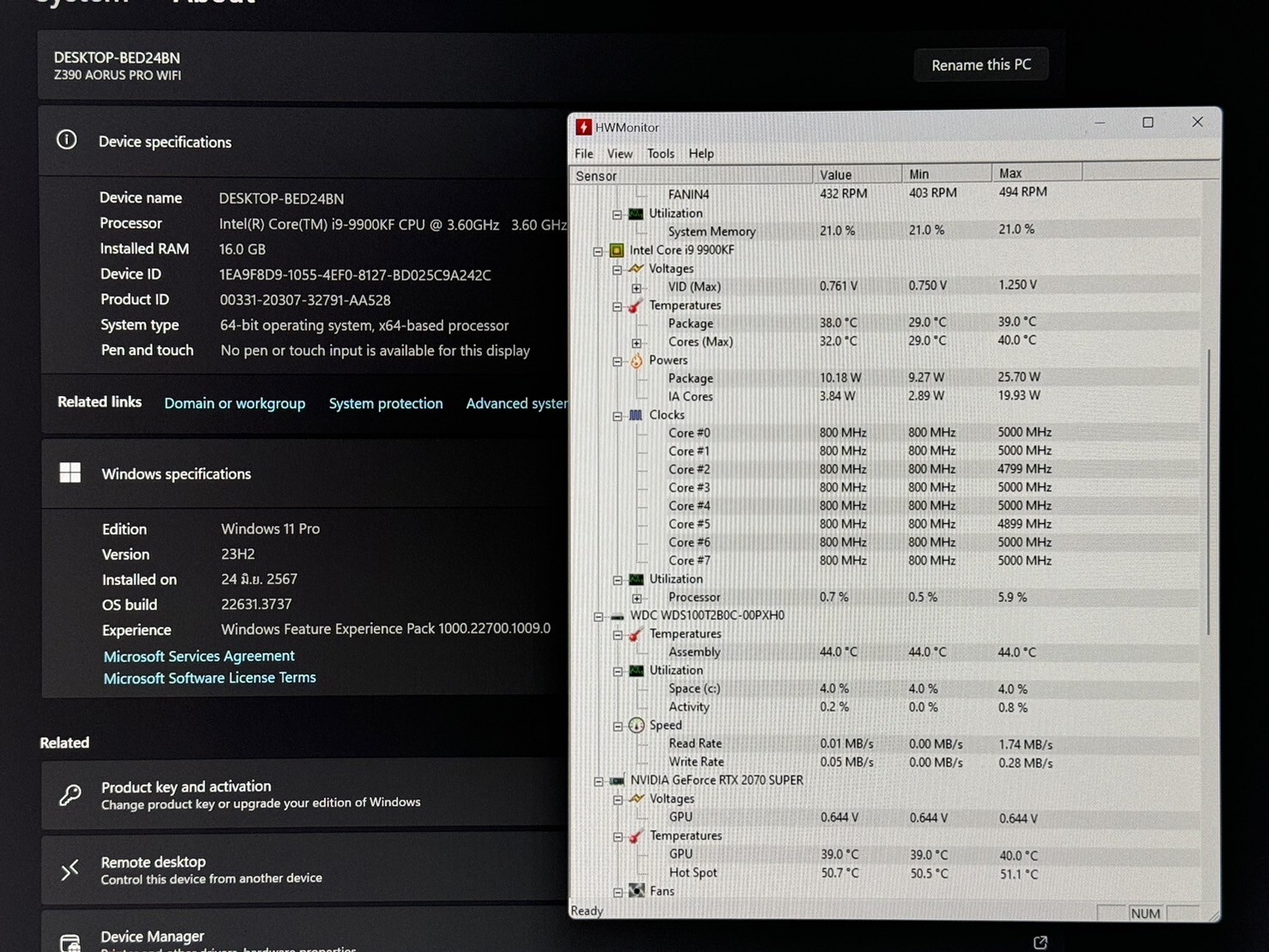1269x952 pixels.
Task: Click the NUM status bar indicator
Action: 1145,913
